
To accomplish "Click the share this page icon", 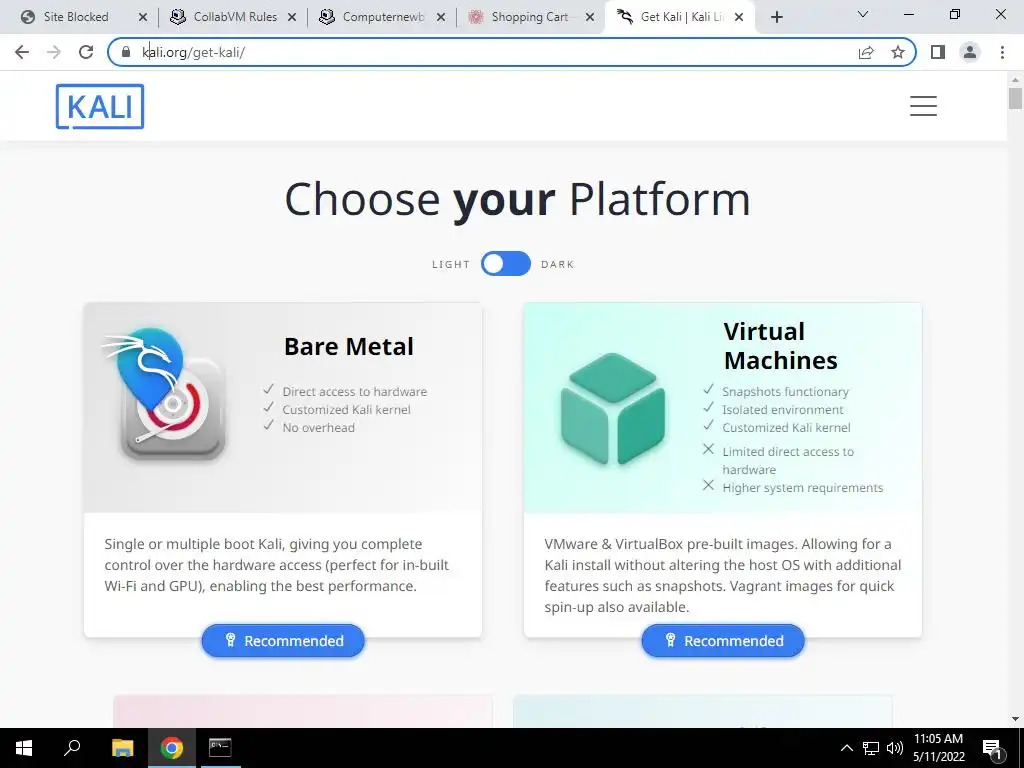I will 866,52.
